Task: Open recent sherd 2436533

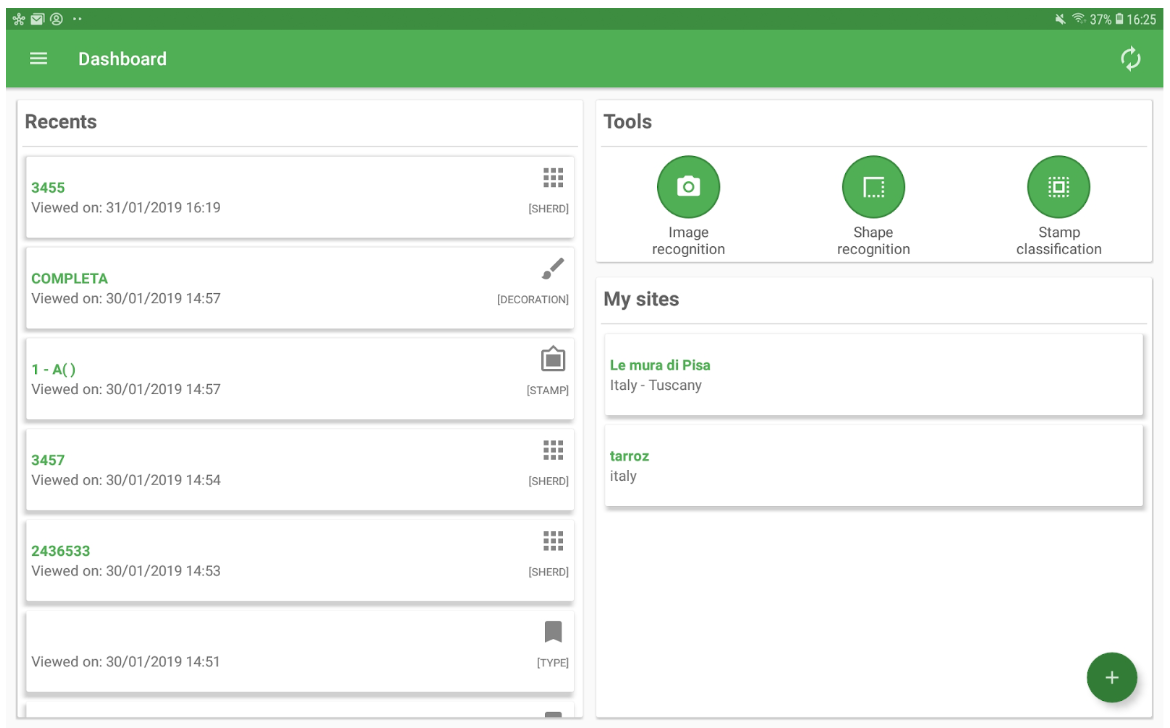Action: coord(61,551)
